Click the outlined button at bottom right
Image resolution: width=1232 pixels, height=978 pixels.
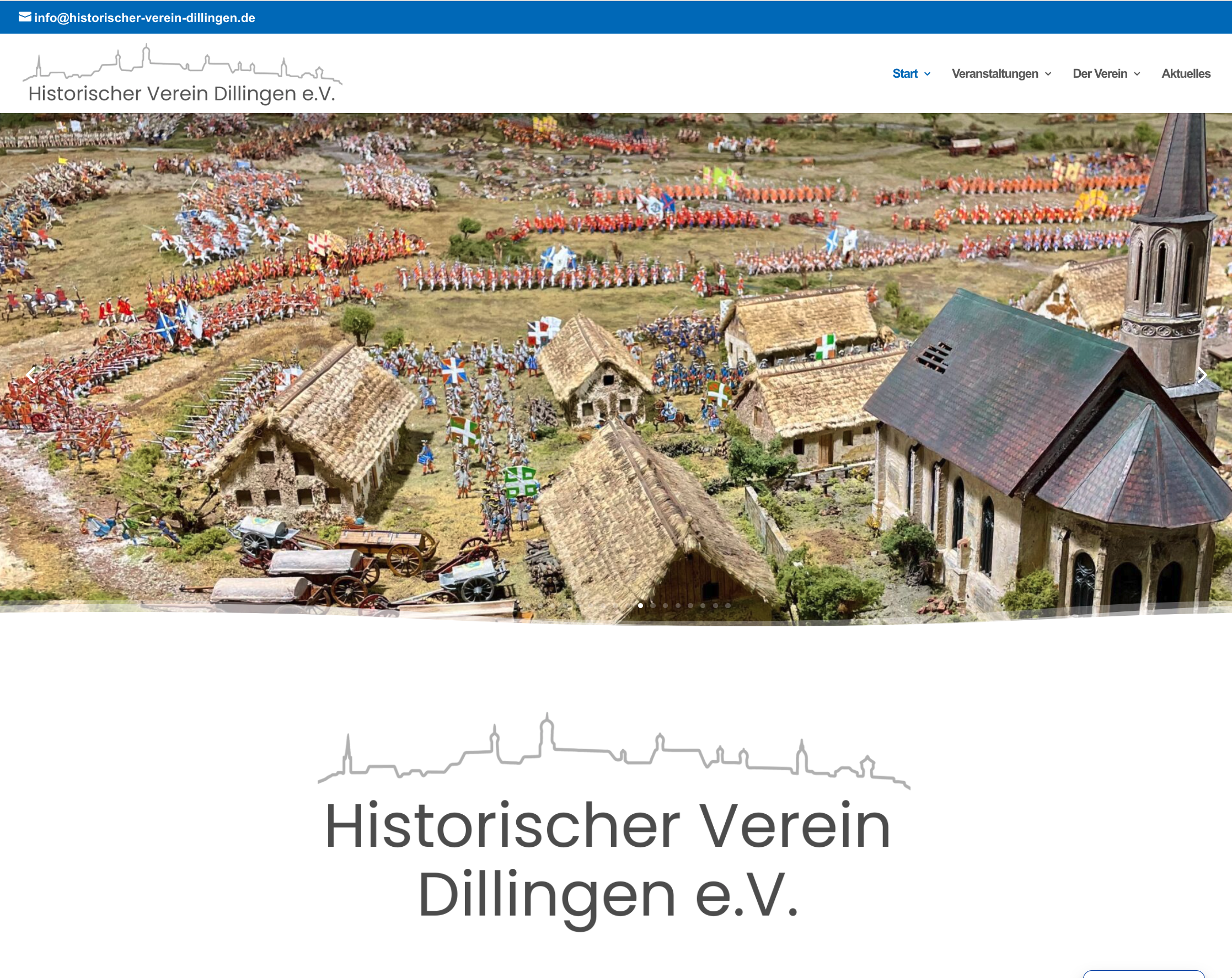click(1143, 974)
